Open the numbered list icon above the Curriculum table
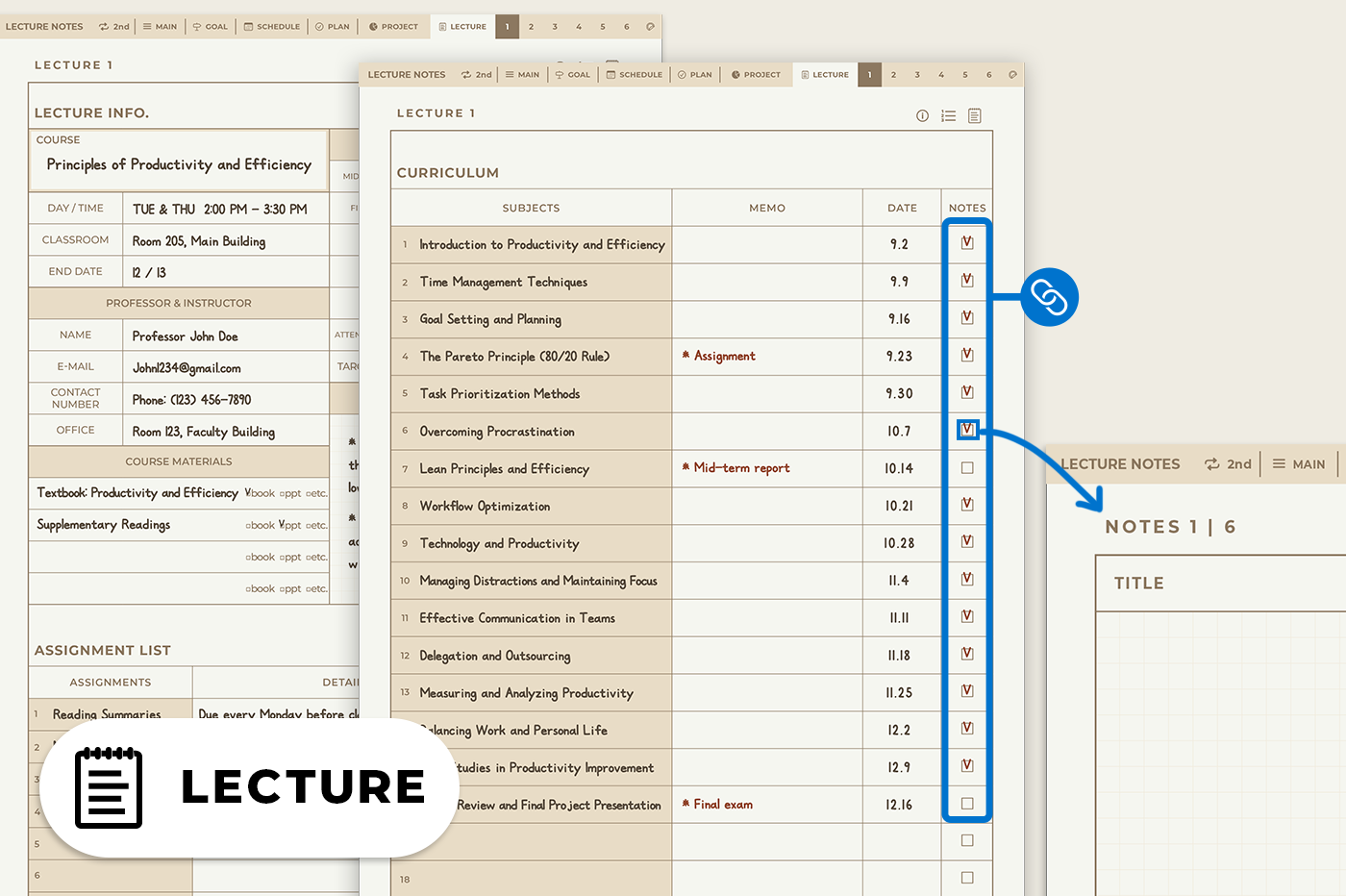Image resolution: width=1346 pixels, height=896 pixels. pos(948,115)
